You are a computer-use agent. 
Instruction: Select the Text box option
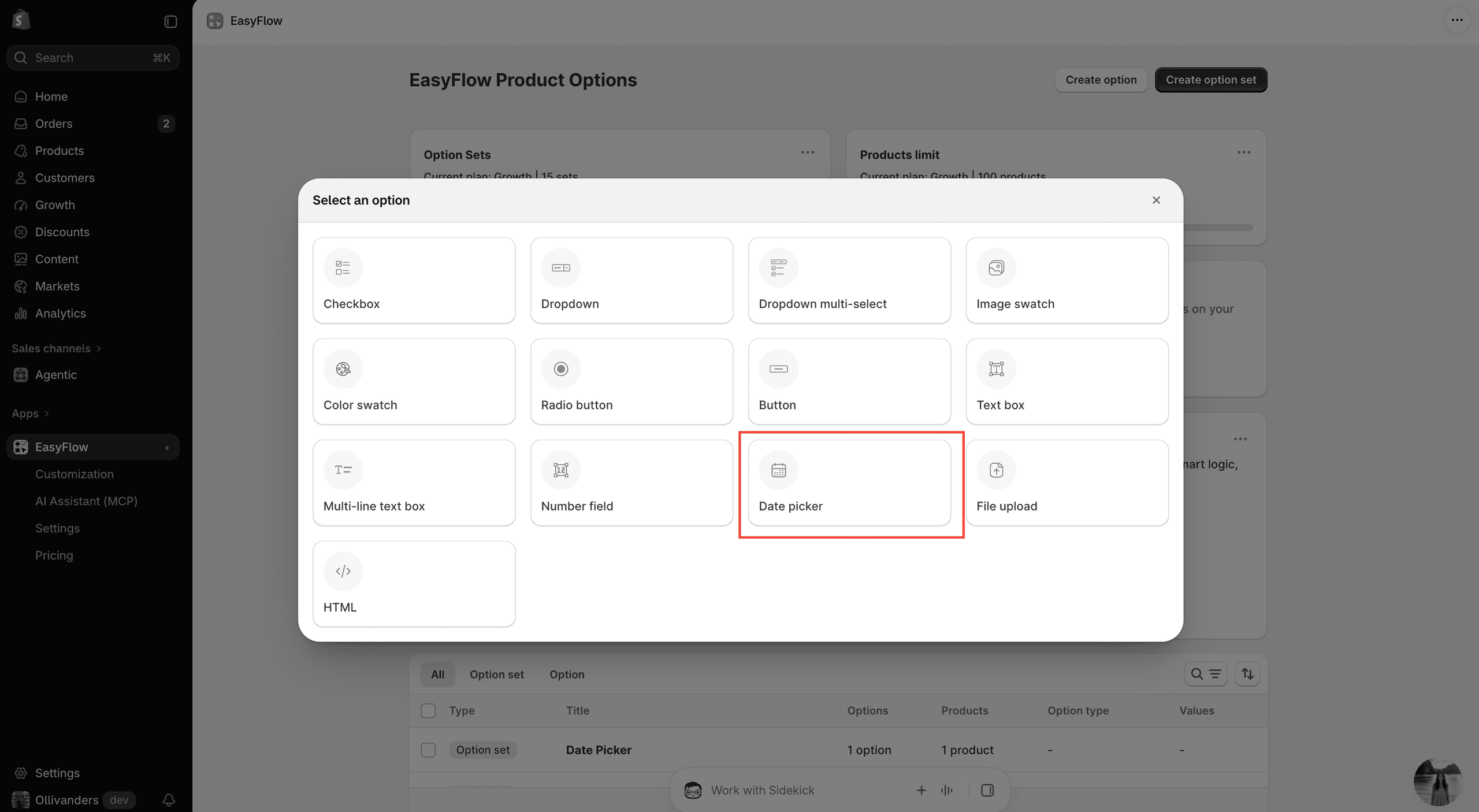click(1067, 381)
